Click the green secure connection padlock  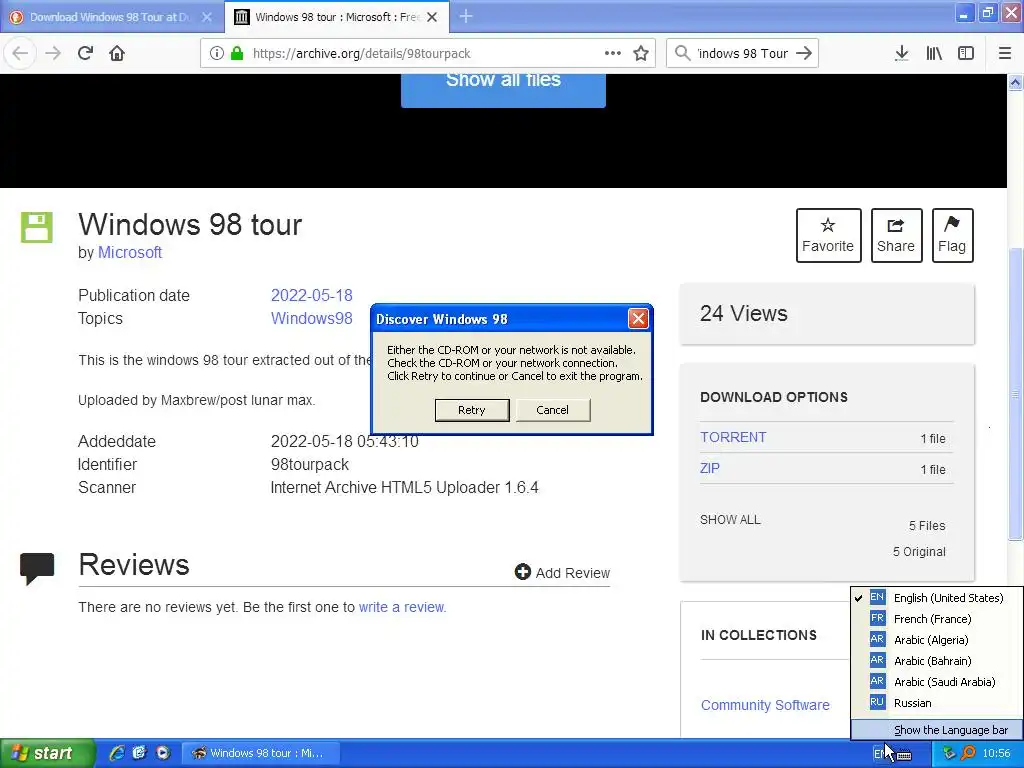(x=237, y=54)
